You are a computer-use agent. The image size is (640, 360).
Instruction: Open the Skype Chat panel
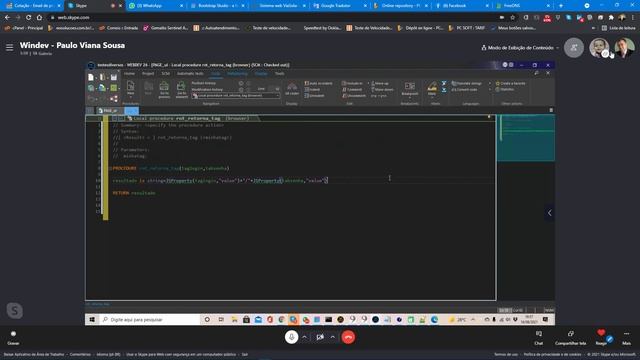539,338
